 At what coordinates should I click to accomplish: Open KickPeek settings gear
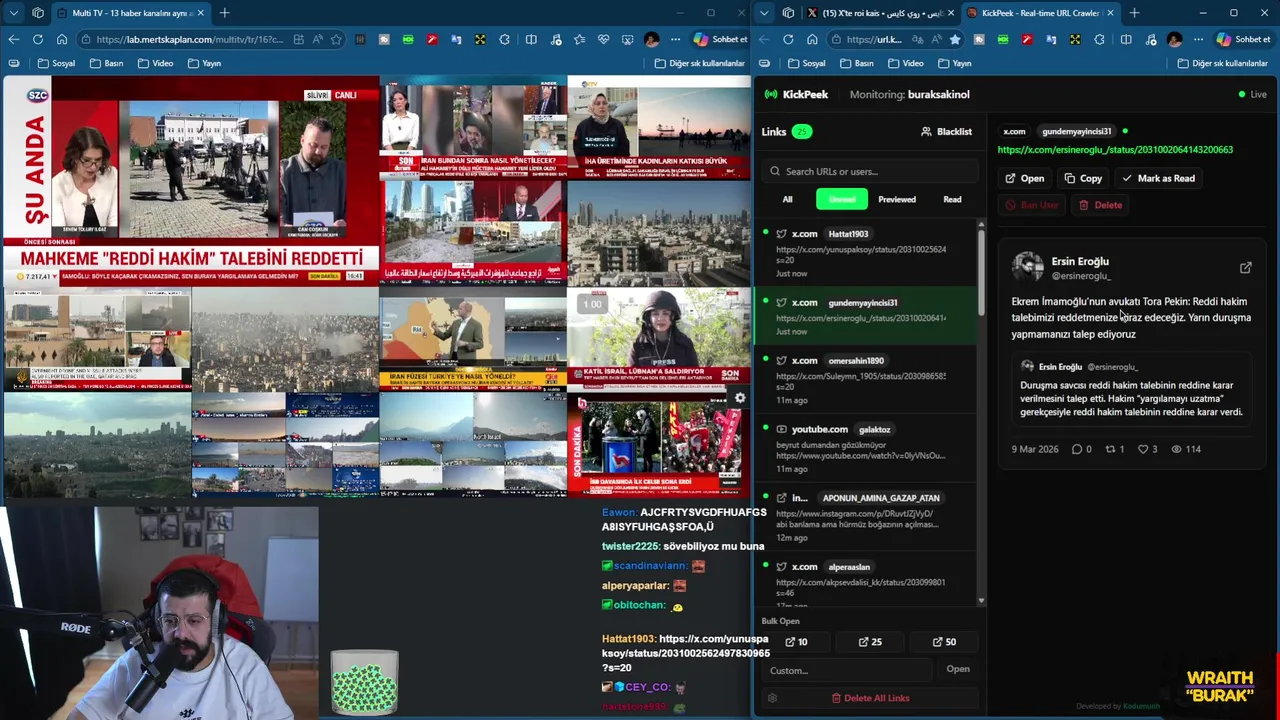[772, 698]
